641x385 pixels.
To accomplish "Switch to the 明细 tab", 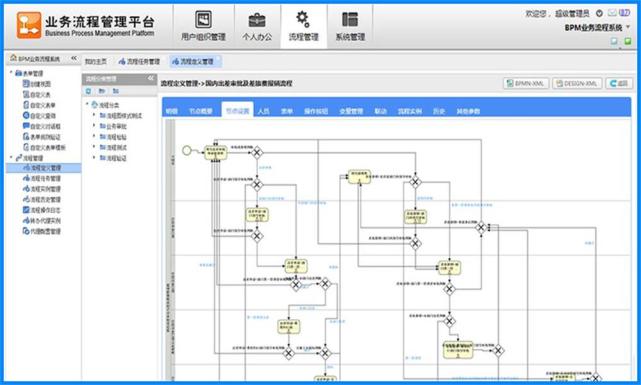I will pos(171,111).
